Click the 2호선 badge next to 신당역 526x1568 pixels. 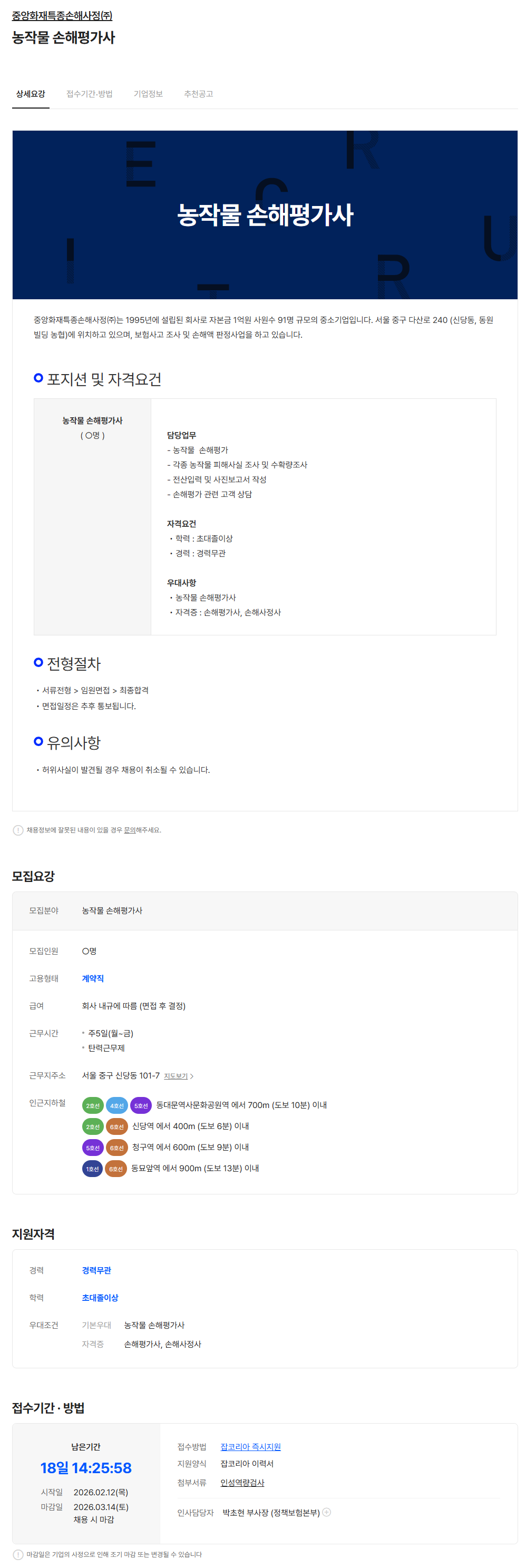click(x=93, y=1126)
